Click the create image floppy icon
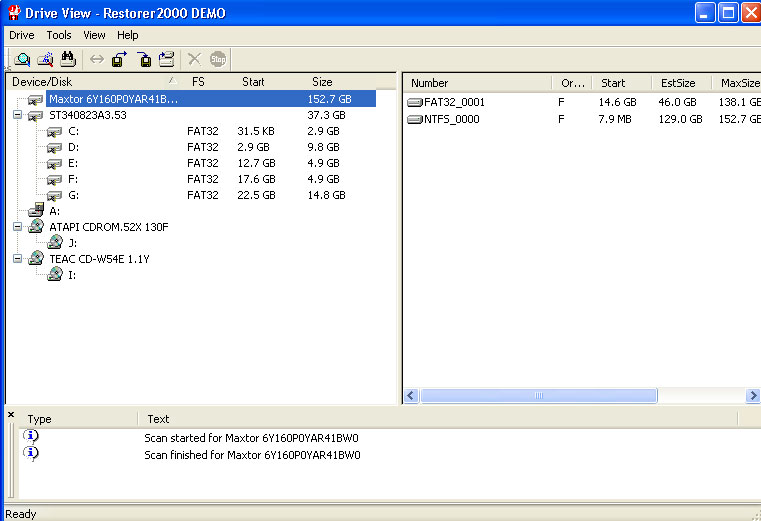Image resolution: width=761 pixels, height=521 pixels. (119, 59)
